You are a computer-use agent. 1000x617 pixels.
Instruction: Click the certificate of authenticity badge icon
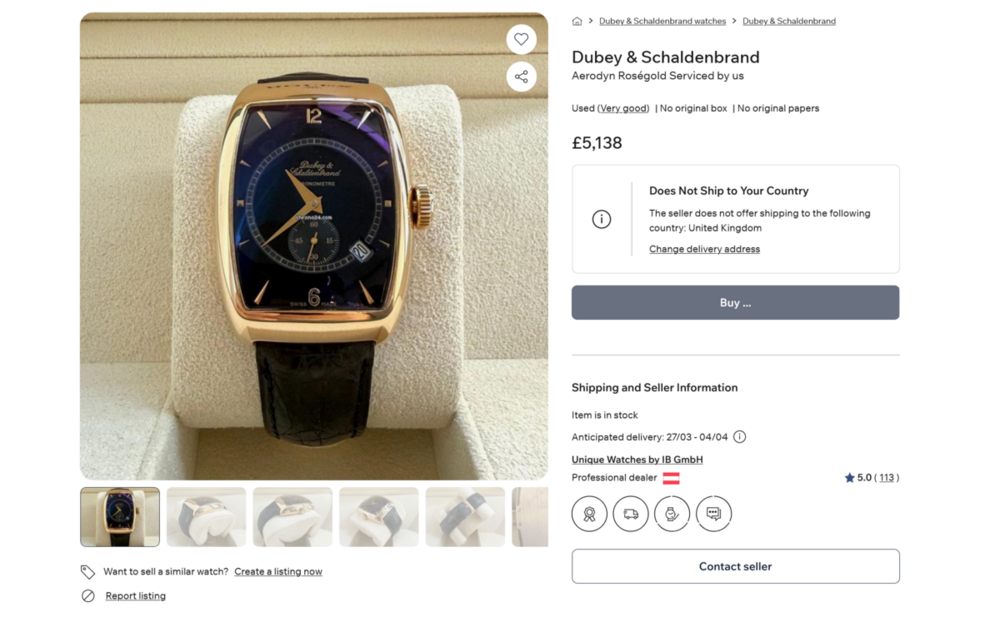click(589, 514)
